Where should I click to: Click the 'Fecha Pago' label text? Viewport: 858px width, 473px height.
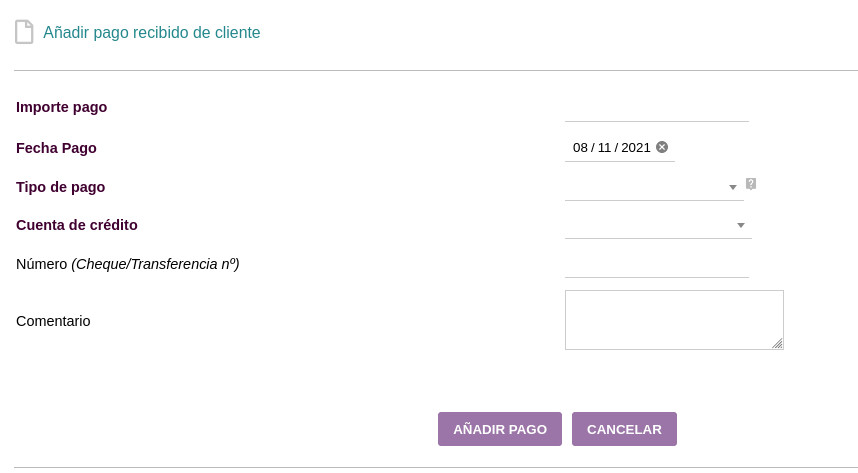coord(56,148)
